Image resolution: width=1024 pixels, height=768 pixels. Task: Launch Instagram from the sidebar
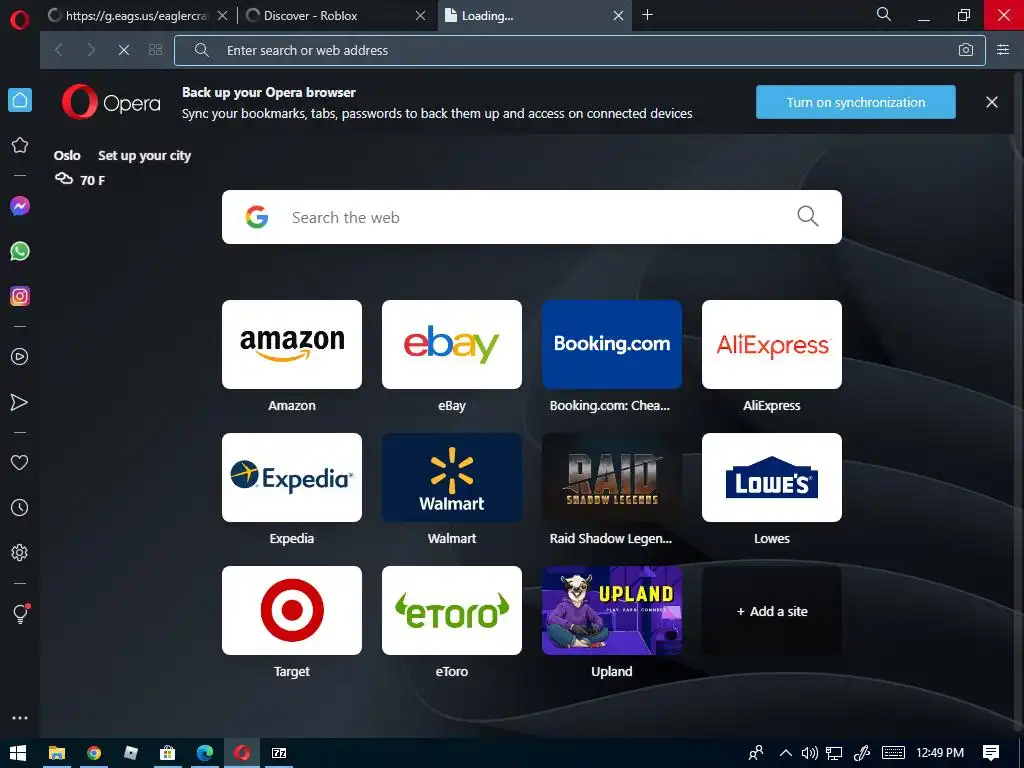pyautogui.click(x=20, y=296)
